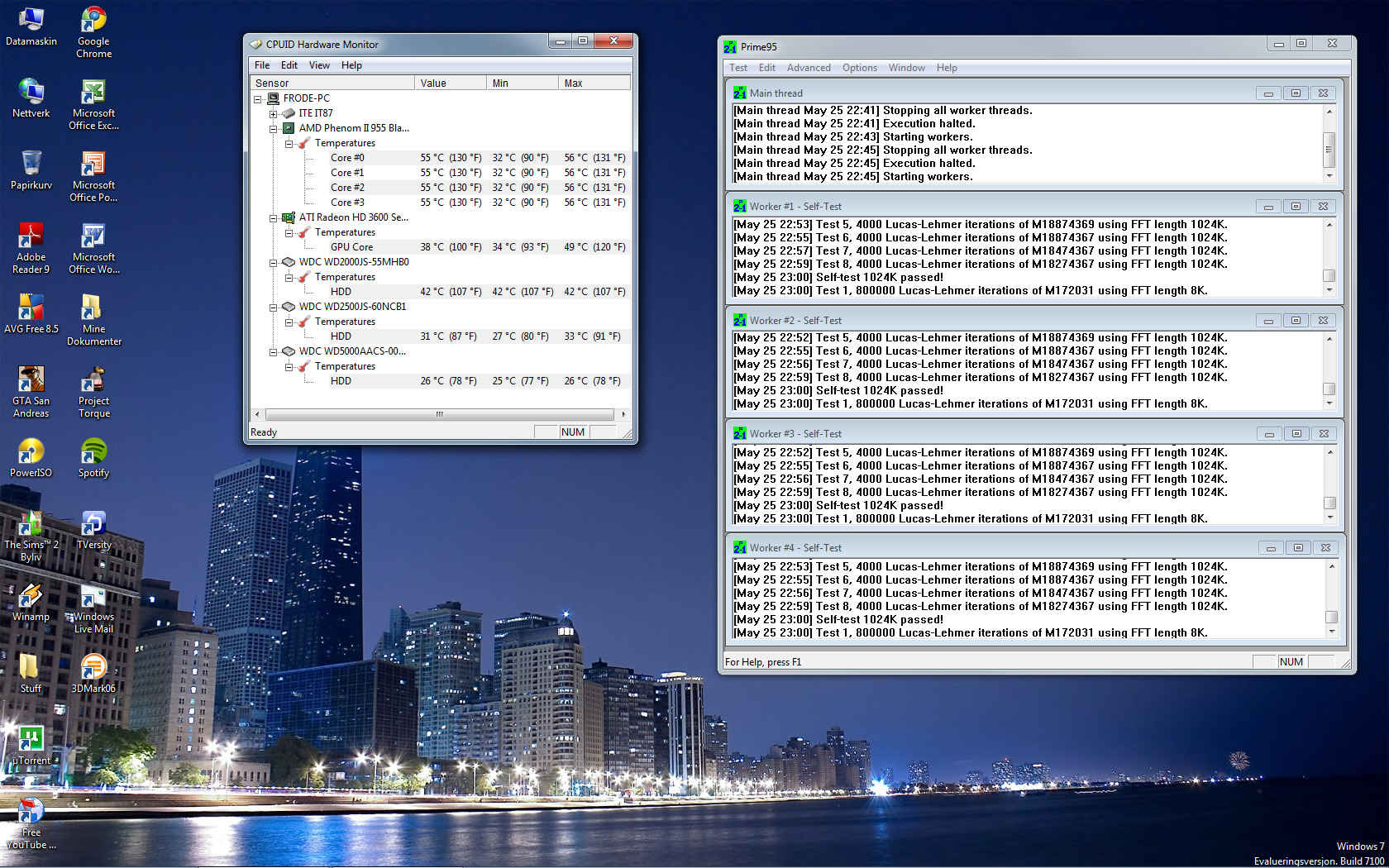Collapse the FRODE-PC tree node
Screen dimensions: 1389x868
(x=258, y=98)
